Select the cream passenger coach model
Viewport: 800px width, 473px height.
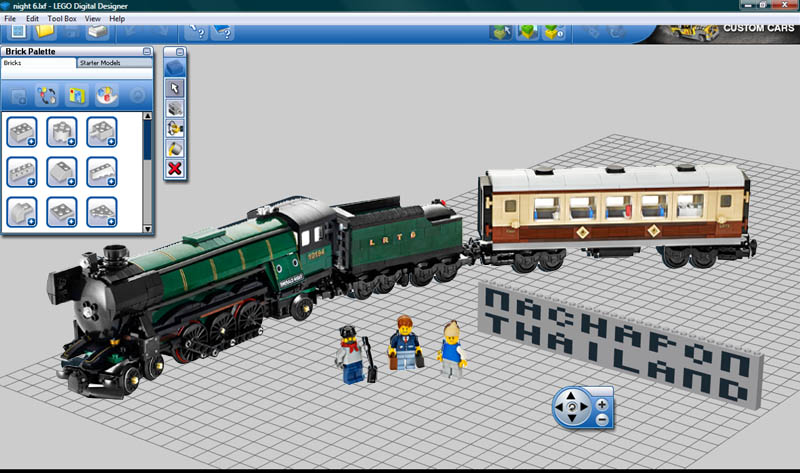click(x=615, y=217)
